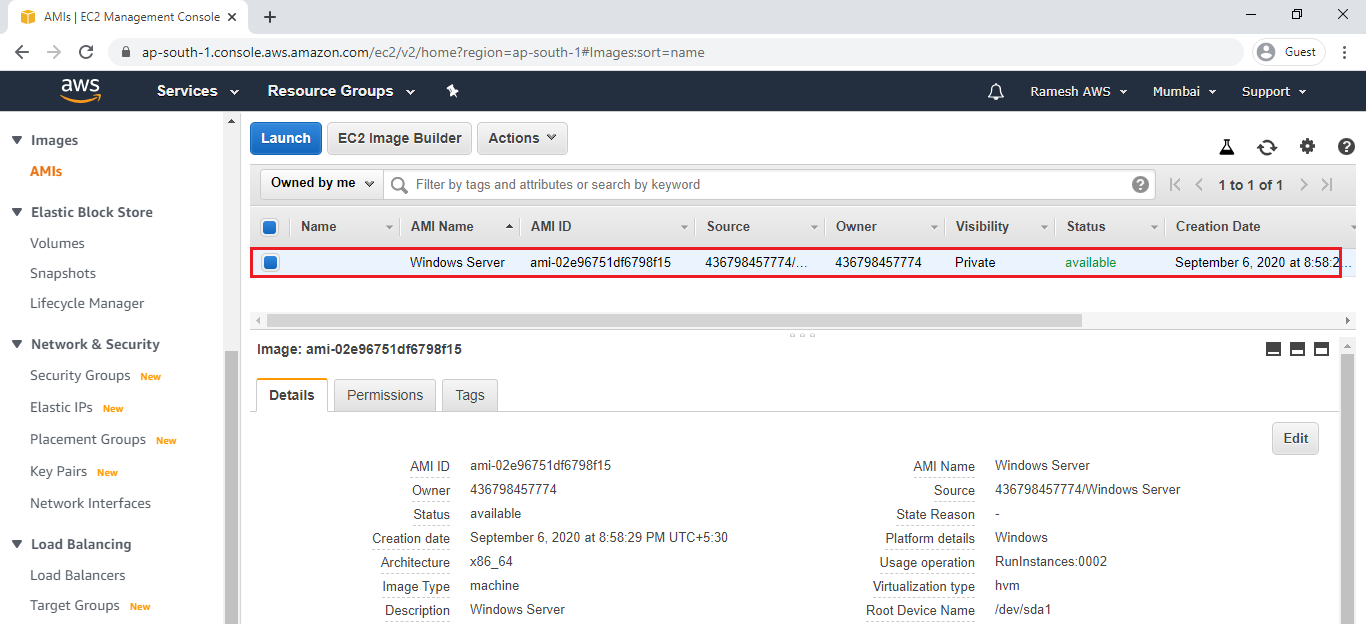Click the Edit button in details
The image size is (1366, 624).
(x=1296, y=438)
